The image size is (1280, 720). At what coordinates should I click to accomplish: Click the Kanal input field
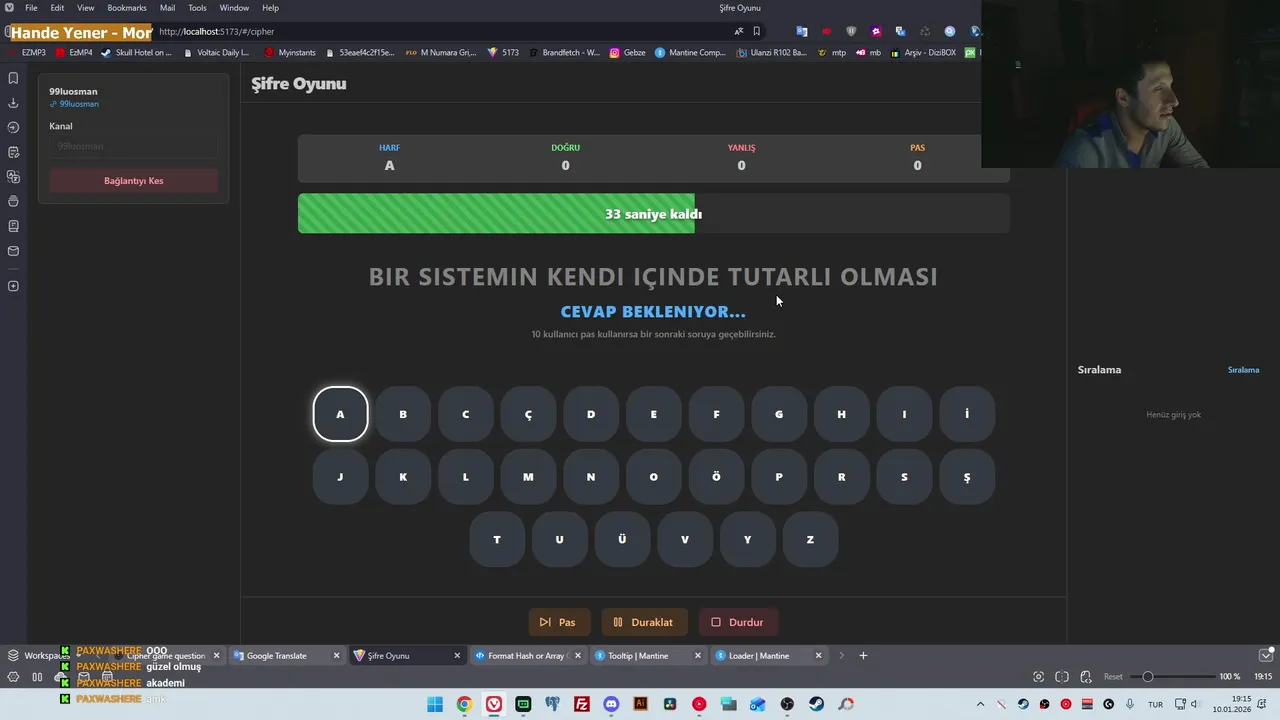coord(134,146)
